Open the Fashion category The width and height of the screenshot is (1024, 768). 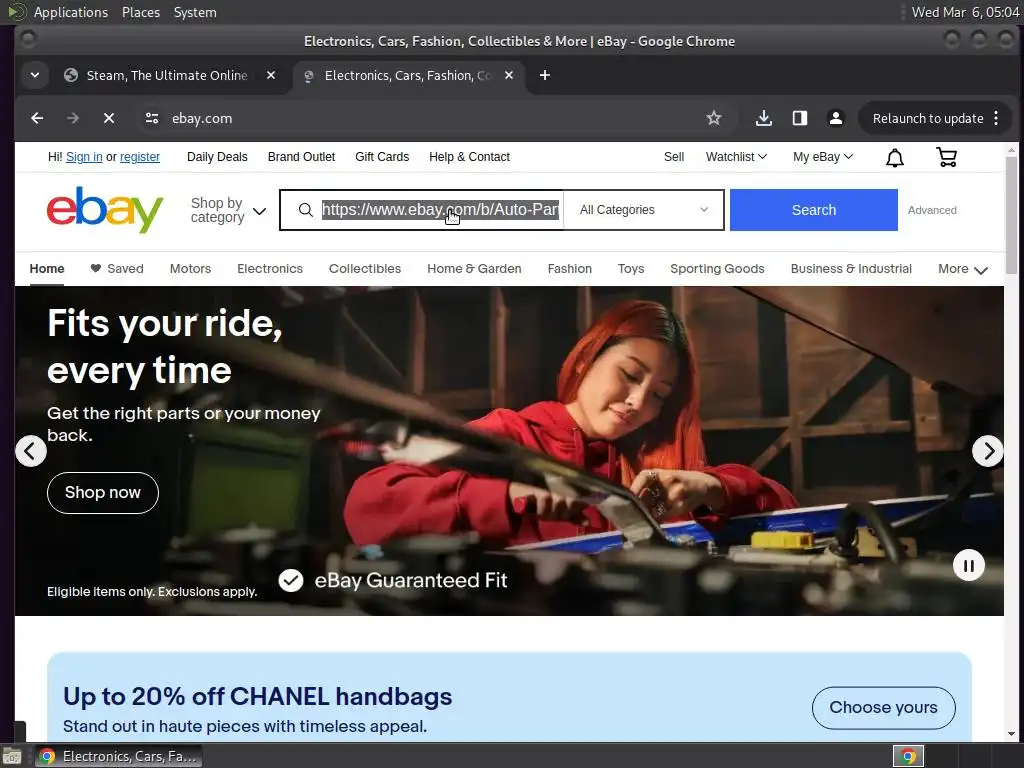pyautogui.click(x=569, y=268)
